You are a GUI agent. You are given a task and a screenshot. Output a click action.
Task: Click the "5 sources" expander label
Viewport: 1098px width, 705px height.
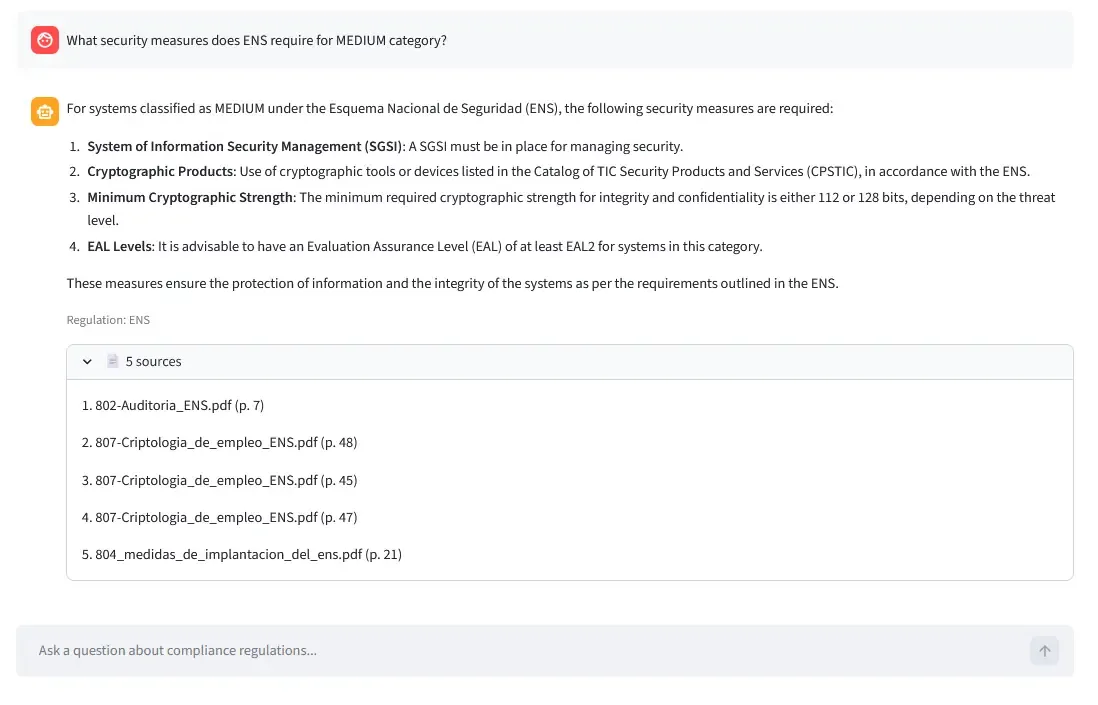153,361
